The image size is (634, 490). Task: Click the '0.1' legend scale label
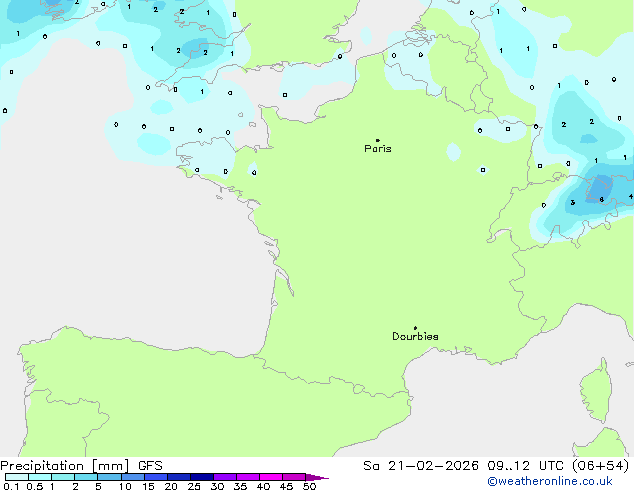coord(11,486)
